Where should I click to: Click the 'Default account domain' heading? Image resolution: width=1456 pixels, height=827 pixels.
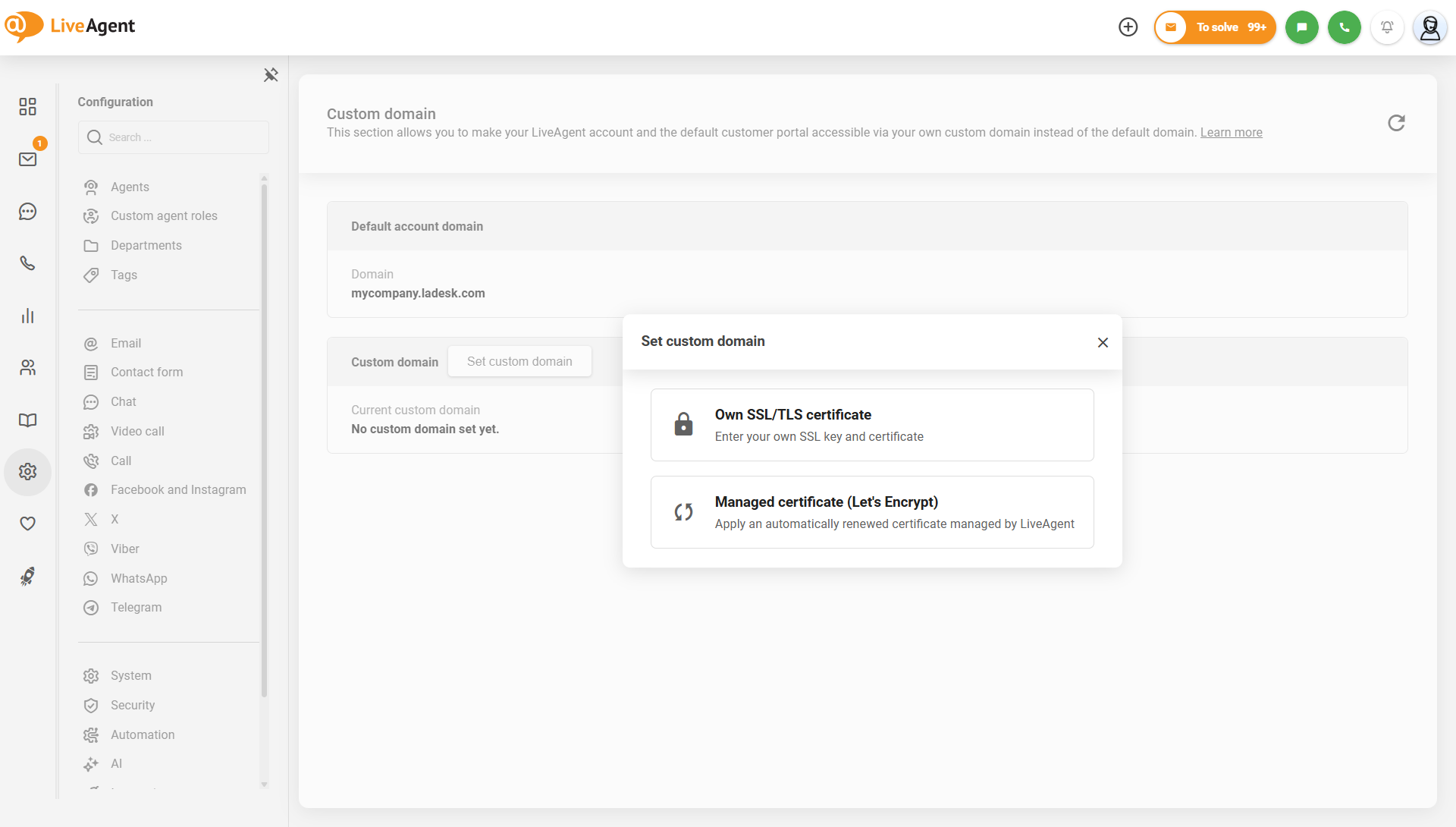tap(417, 227)
